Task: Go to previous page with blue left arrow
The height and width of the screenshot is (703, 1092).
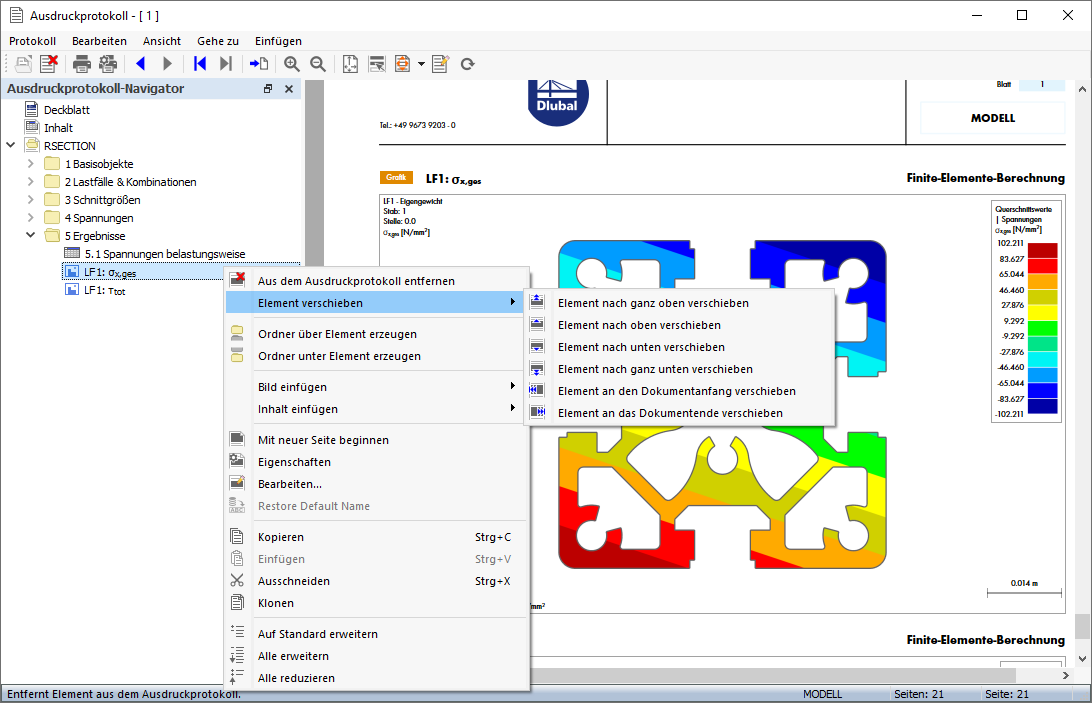Action: [x=141, y=64]
